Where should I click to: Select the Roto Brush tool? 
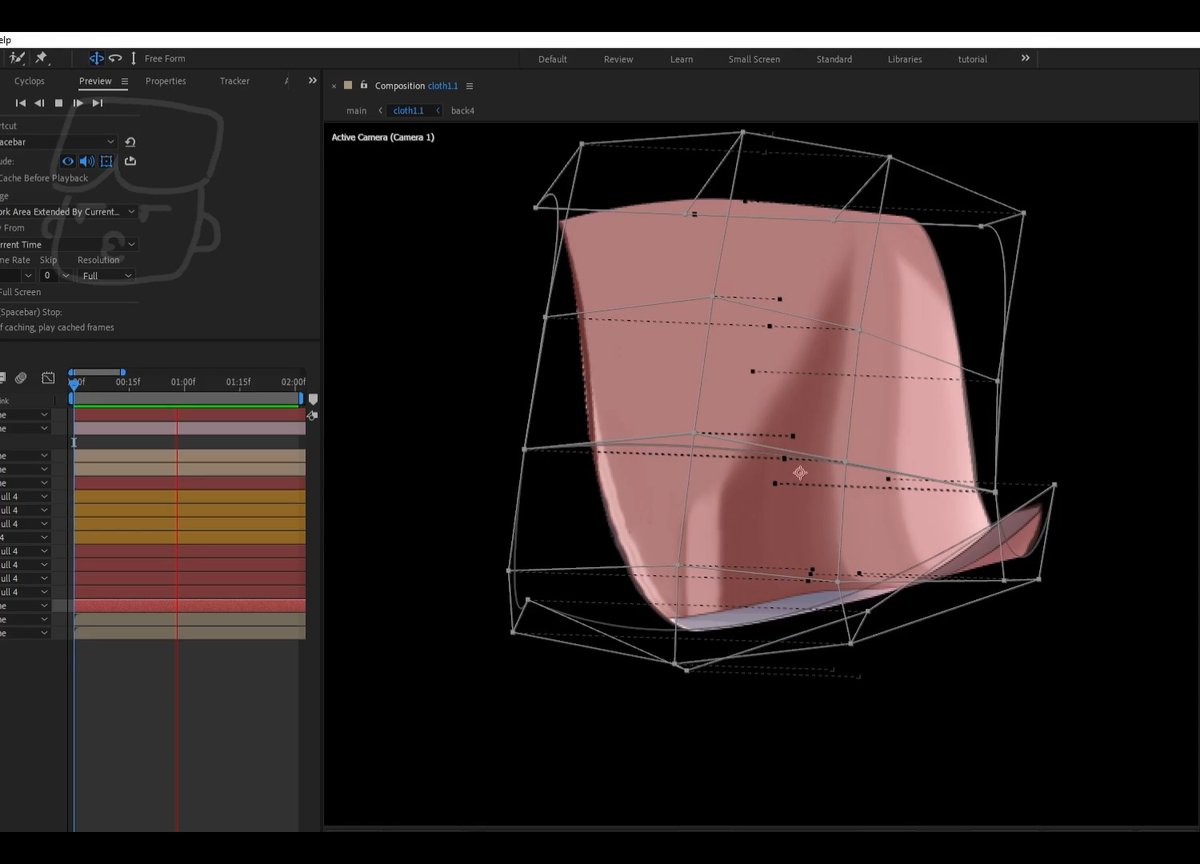[15, 59]
